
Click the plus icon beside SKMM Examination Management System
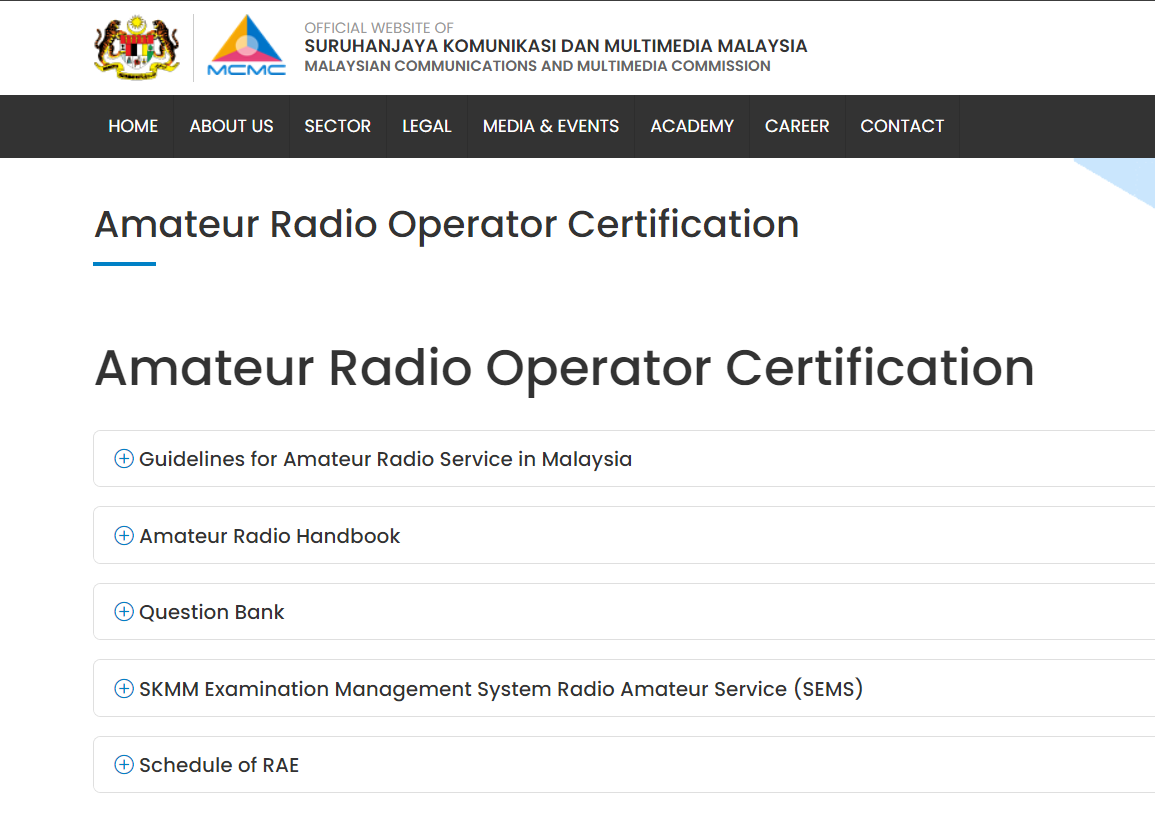point(124,688)
